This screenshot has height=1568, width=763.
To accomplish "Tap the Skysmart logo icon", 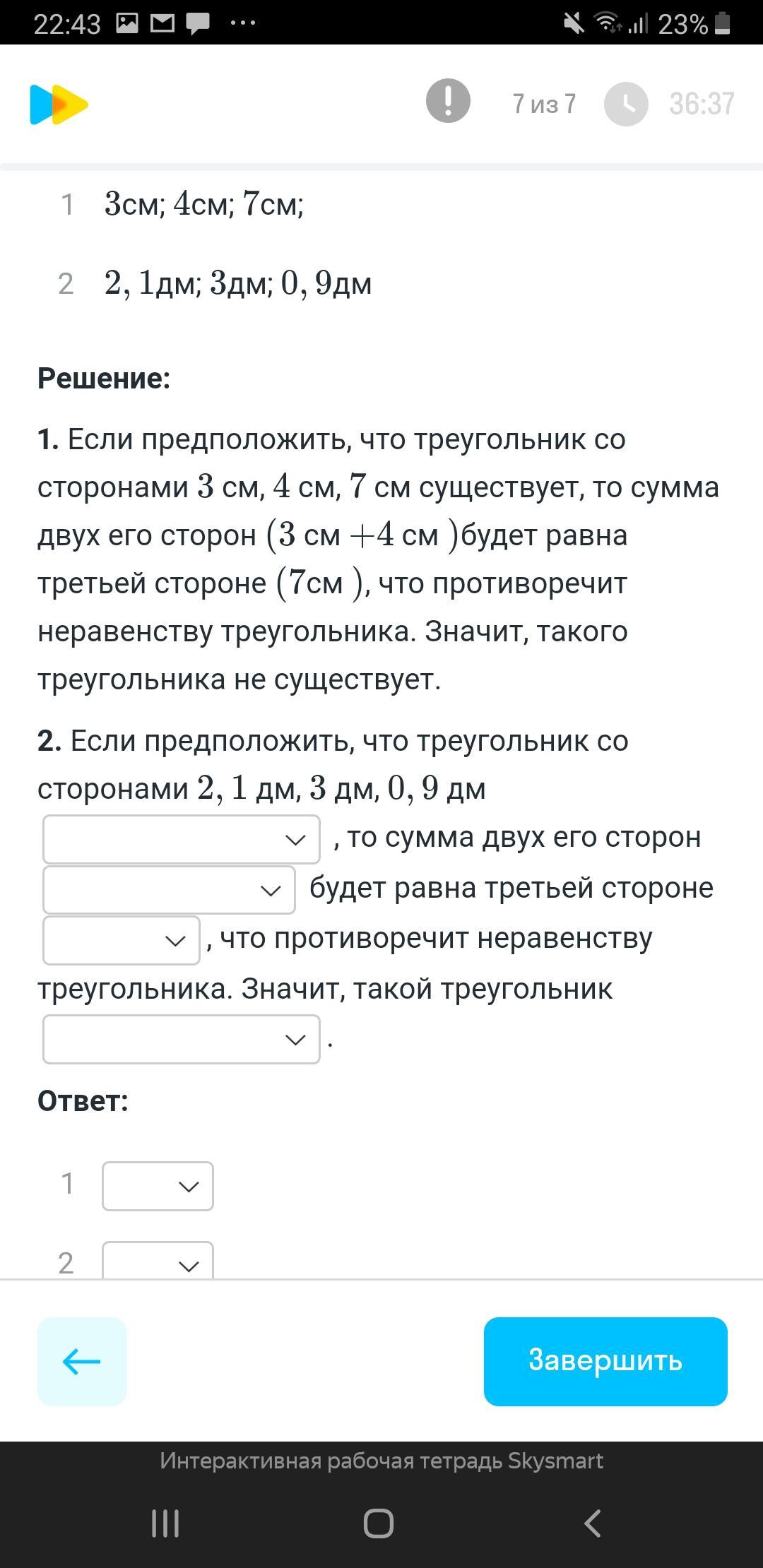I will click(59, 105).
